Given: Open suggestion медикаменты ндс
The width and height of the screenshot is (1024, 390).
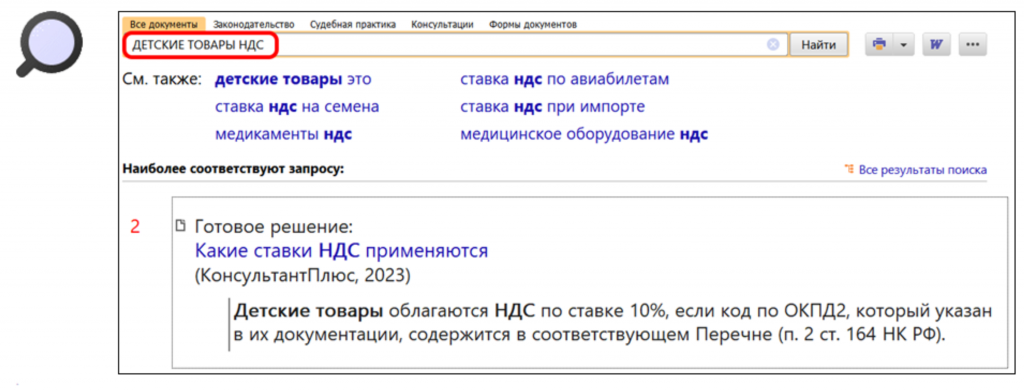Looking at the screenshot, I should click(283, 135).
